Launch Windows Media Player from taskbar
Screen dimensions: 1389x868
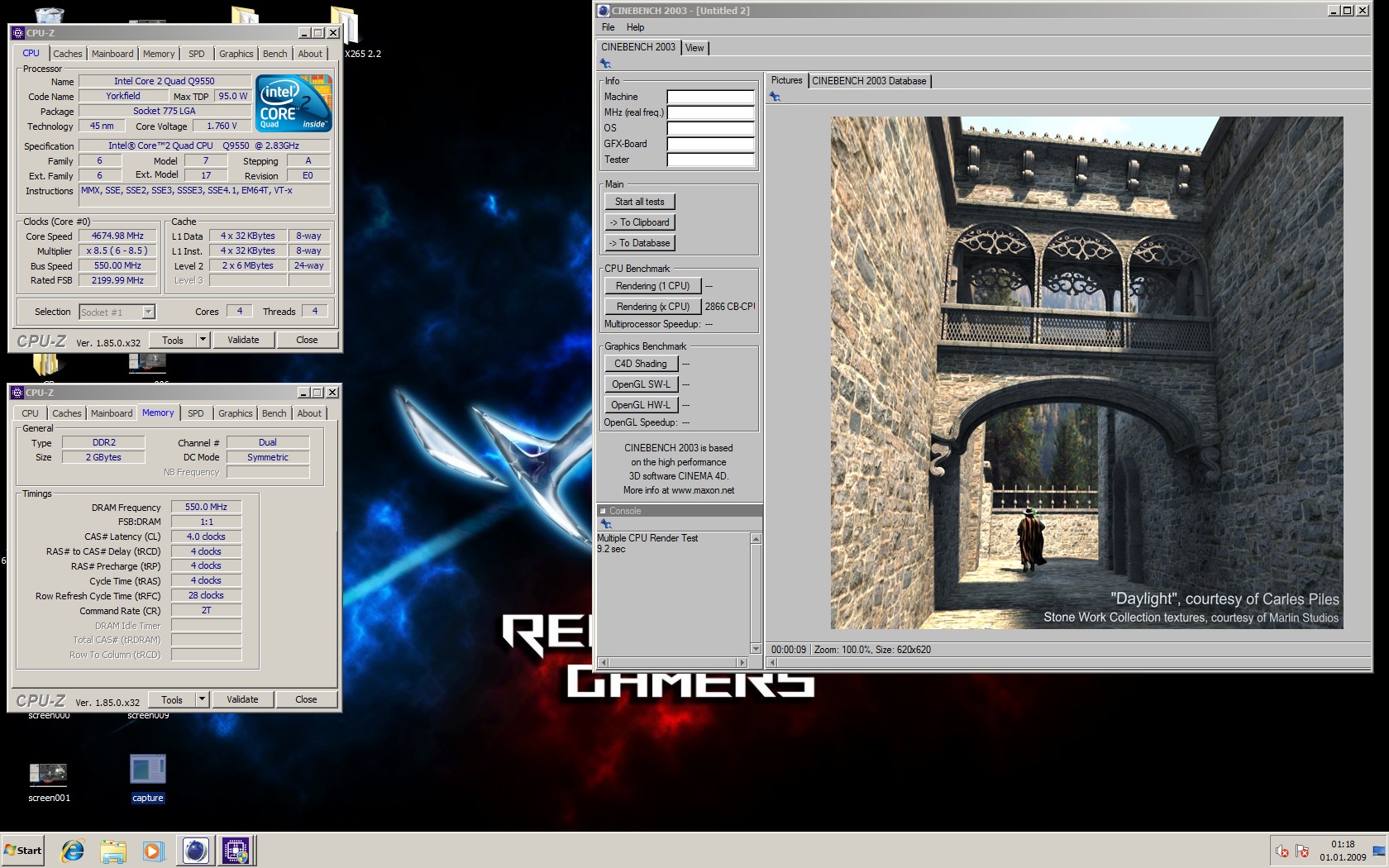point(153,850)
